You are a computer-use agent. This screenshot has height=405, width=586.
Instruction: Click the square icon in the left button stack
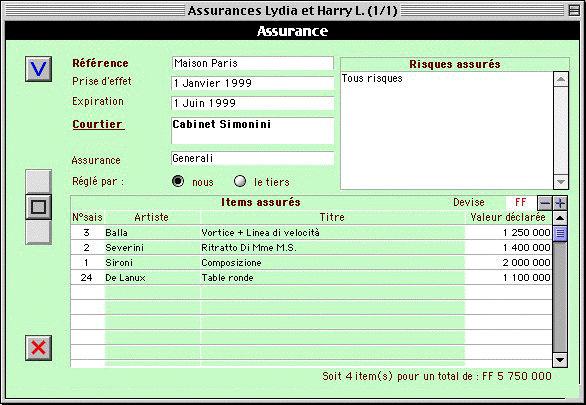(38, 207)
